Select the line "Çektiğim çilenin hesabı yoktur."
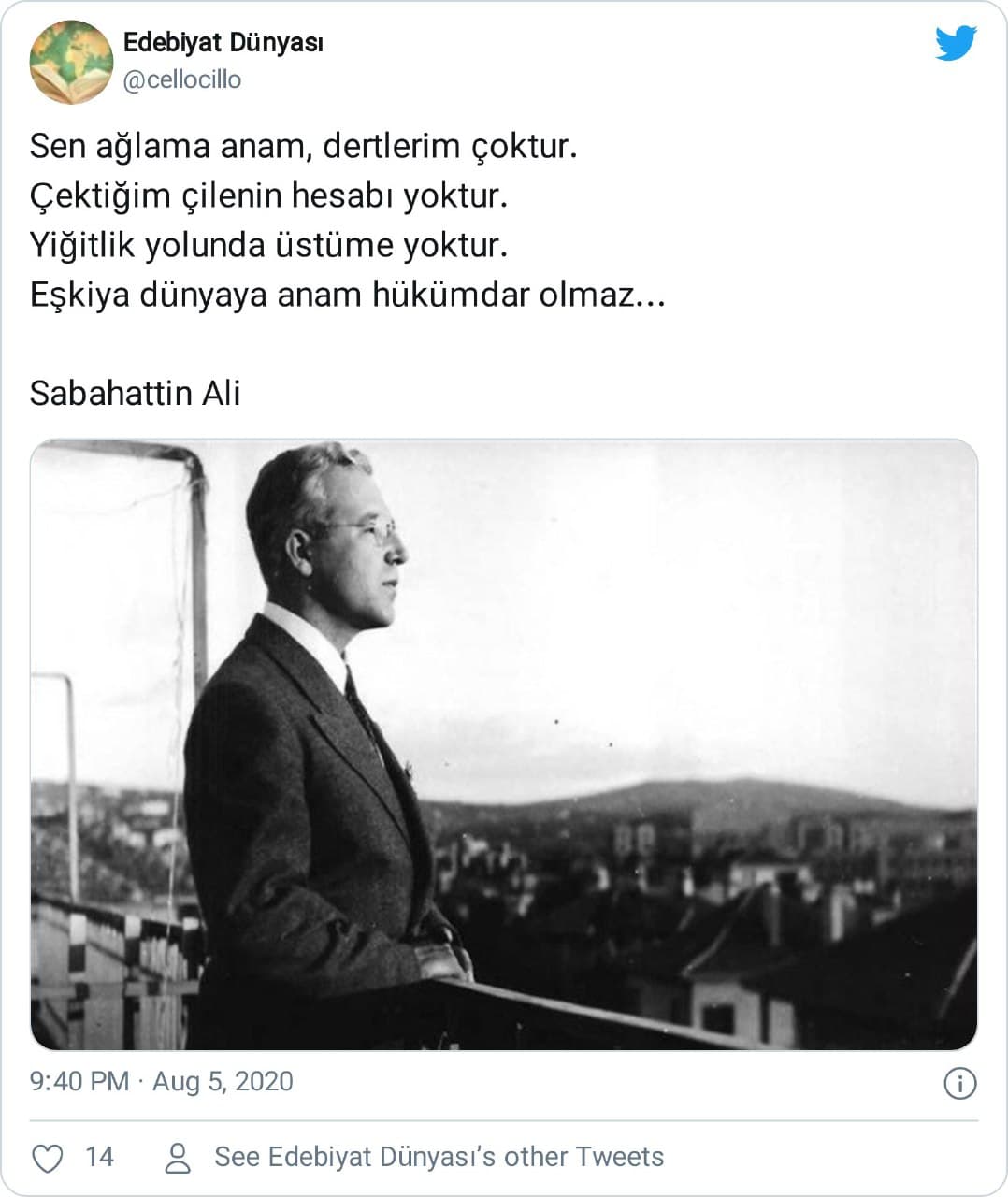 (269, 195)
